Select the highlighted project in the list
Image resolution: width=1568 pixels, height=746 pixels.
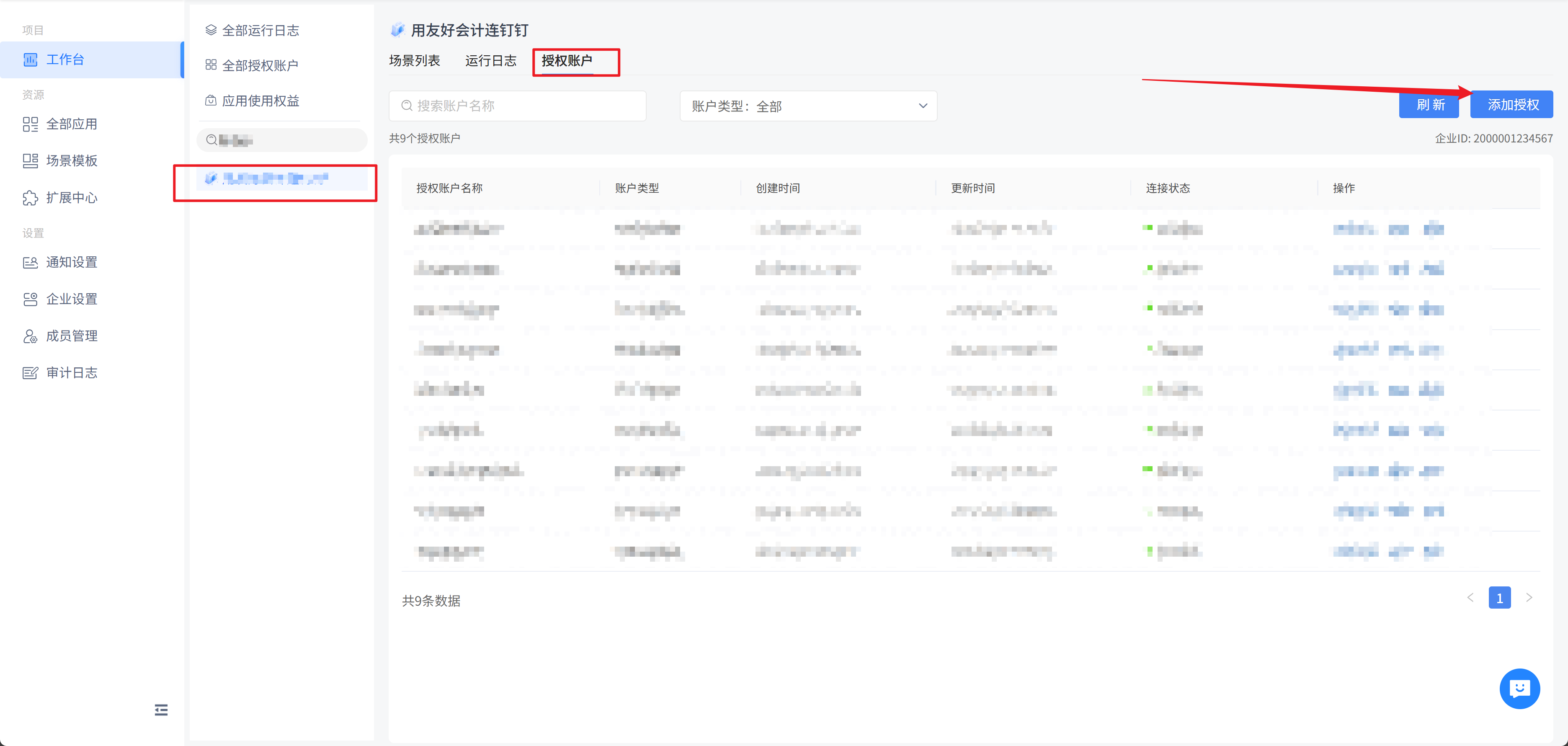282,178
